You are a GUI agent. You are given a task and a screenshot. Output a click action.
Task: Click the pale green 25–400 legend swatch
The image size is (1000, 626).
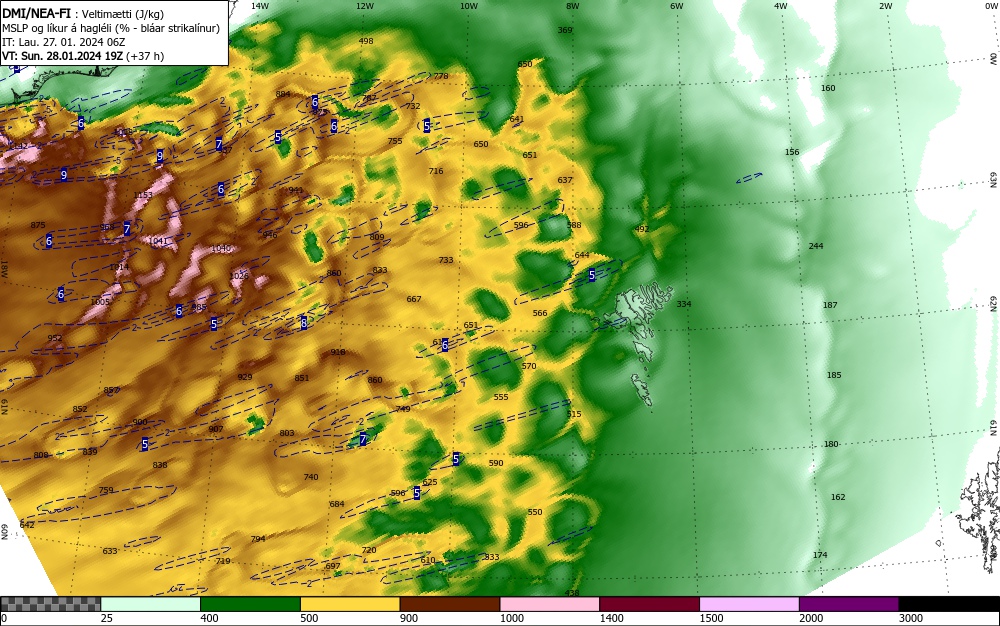(151, 604)
